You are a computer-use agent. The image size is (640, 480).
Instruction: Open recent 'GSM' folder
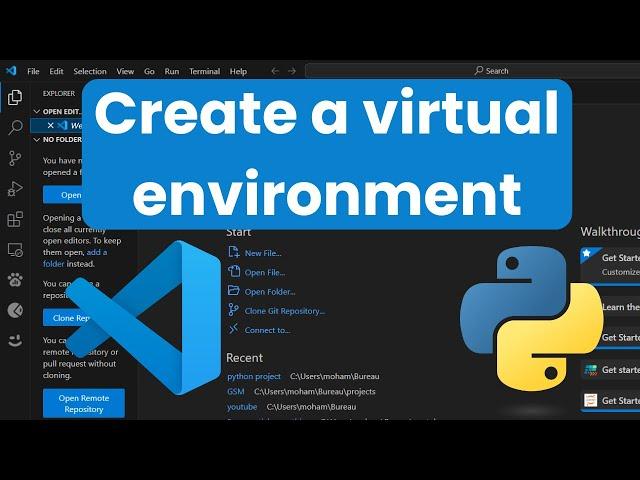point(236,391)
